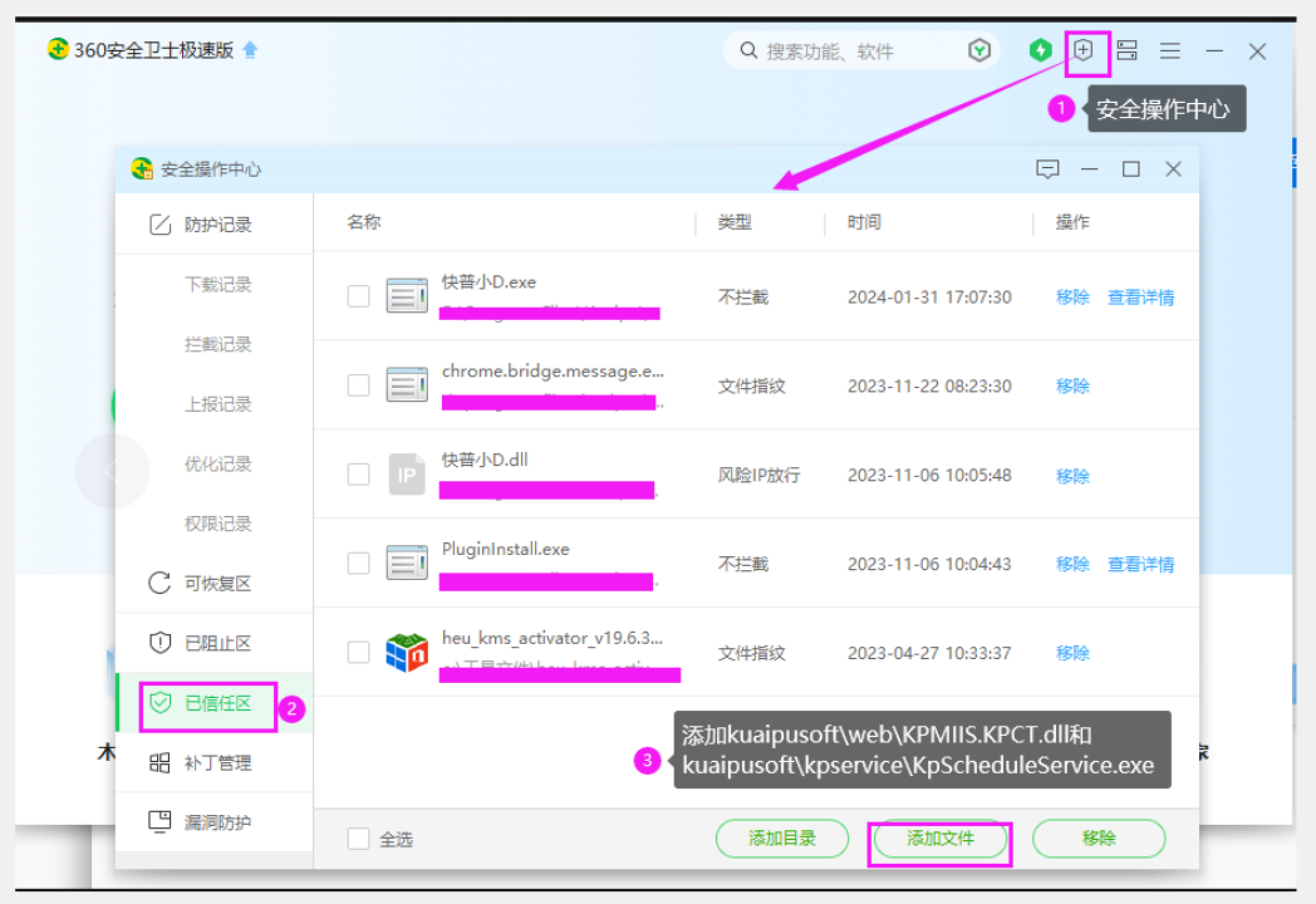Viewport: 1316px width, 904px height.
Task: Click the blue upgrade arrow beside app title
Action: (x=250, y=50)
